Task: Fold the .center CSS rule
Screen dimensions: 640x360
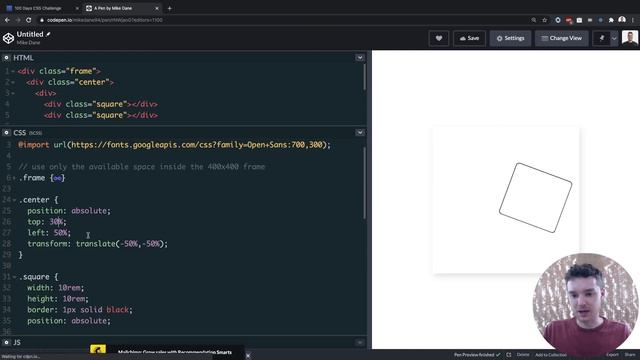Action: point(14,200)
